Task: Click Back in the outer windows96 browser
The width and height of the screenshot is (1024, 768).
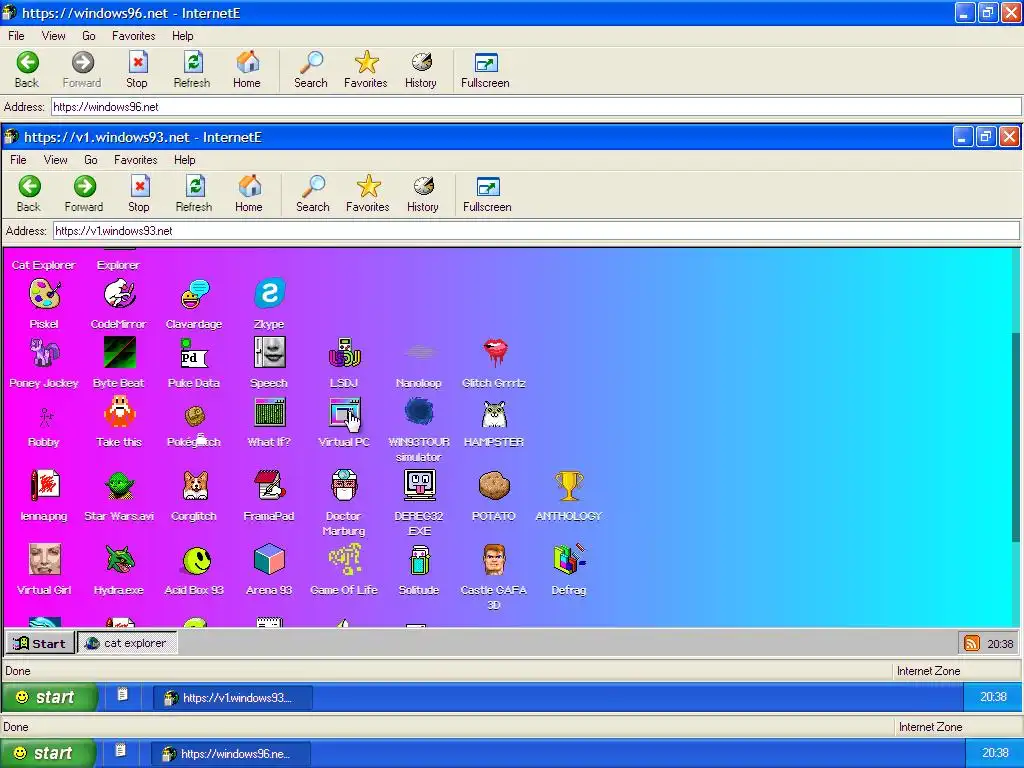Action: click(27, 70)
